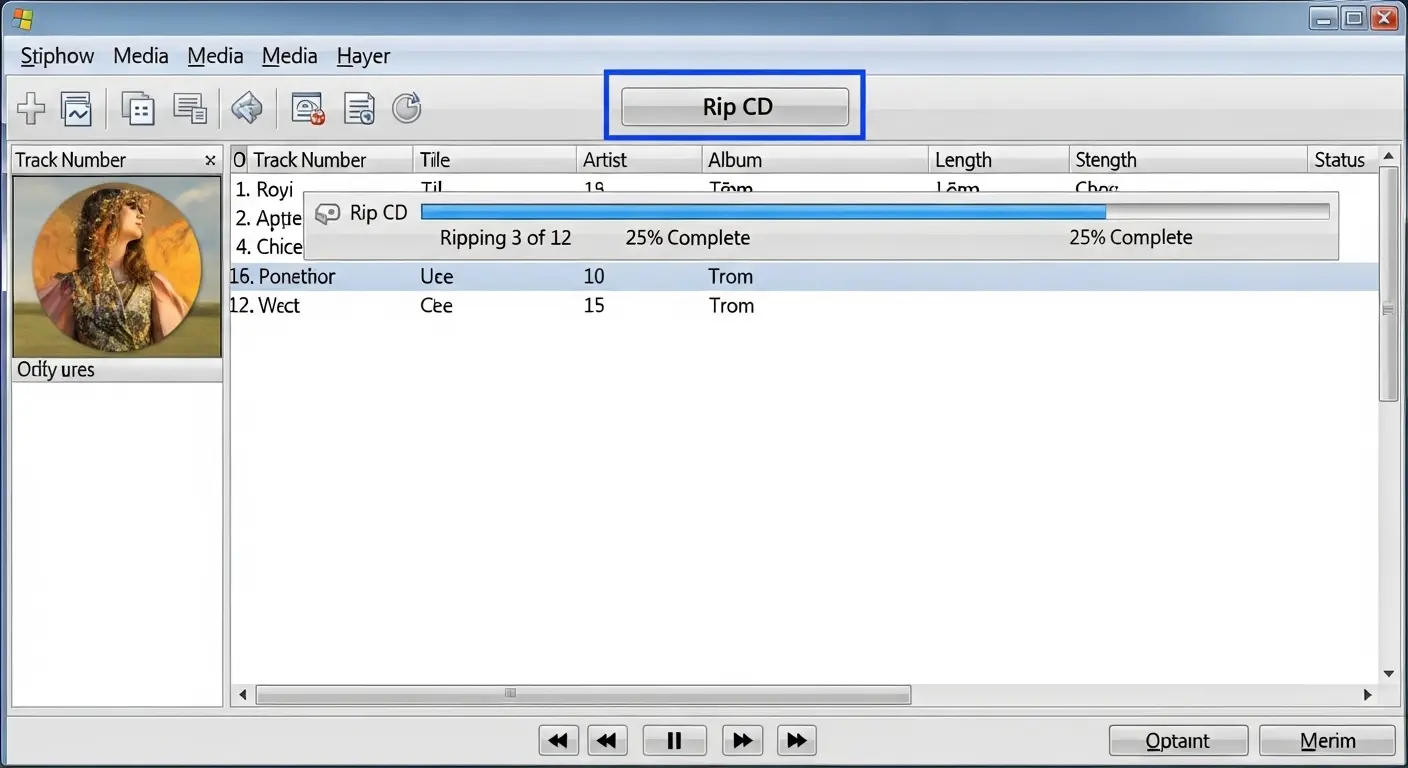The height and width of the screenshot is (768, 1408).
Task: Click the stacked pages grid toolbar icon
Action: 138,108
